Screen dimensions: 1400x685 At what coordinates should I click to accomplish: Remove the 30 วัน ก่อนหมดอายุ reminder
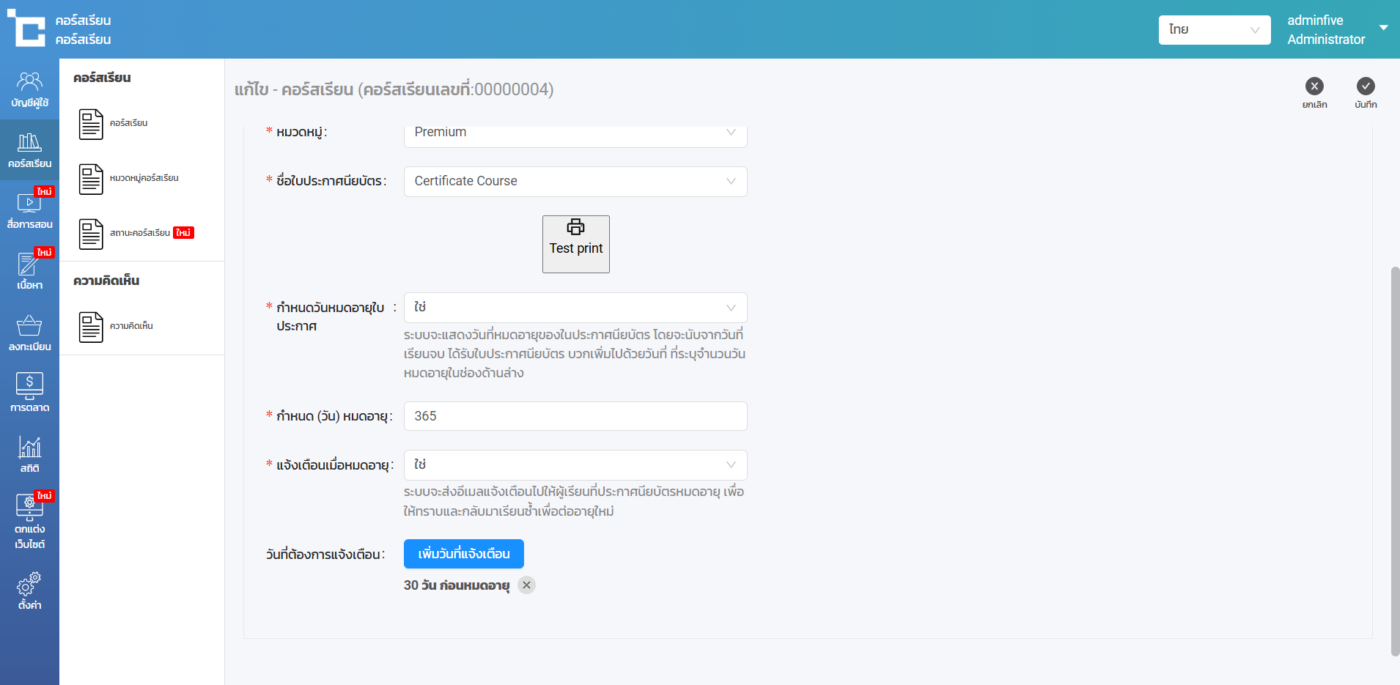527,585
